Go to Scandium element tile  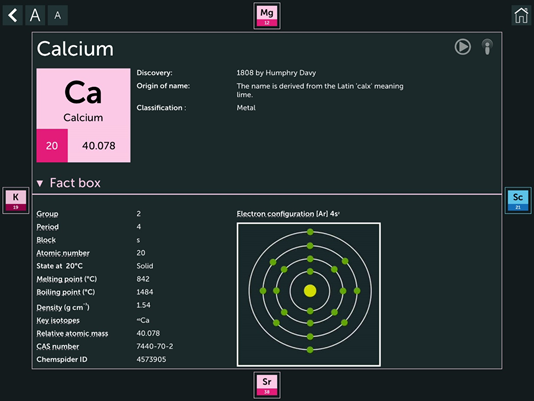pos(518,200)
